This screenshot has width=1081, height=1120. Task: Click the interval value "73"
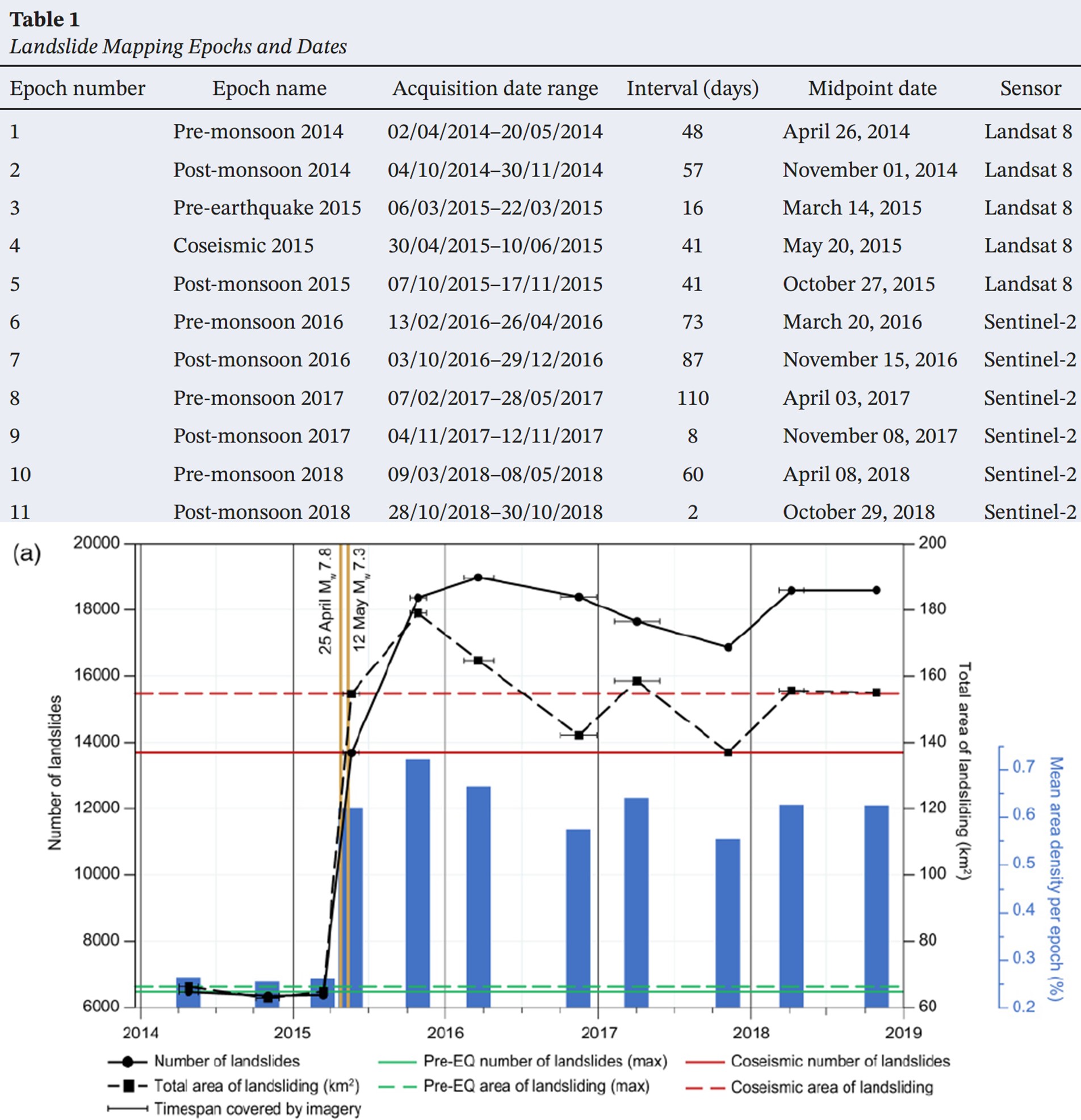point(693,322)
